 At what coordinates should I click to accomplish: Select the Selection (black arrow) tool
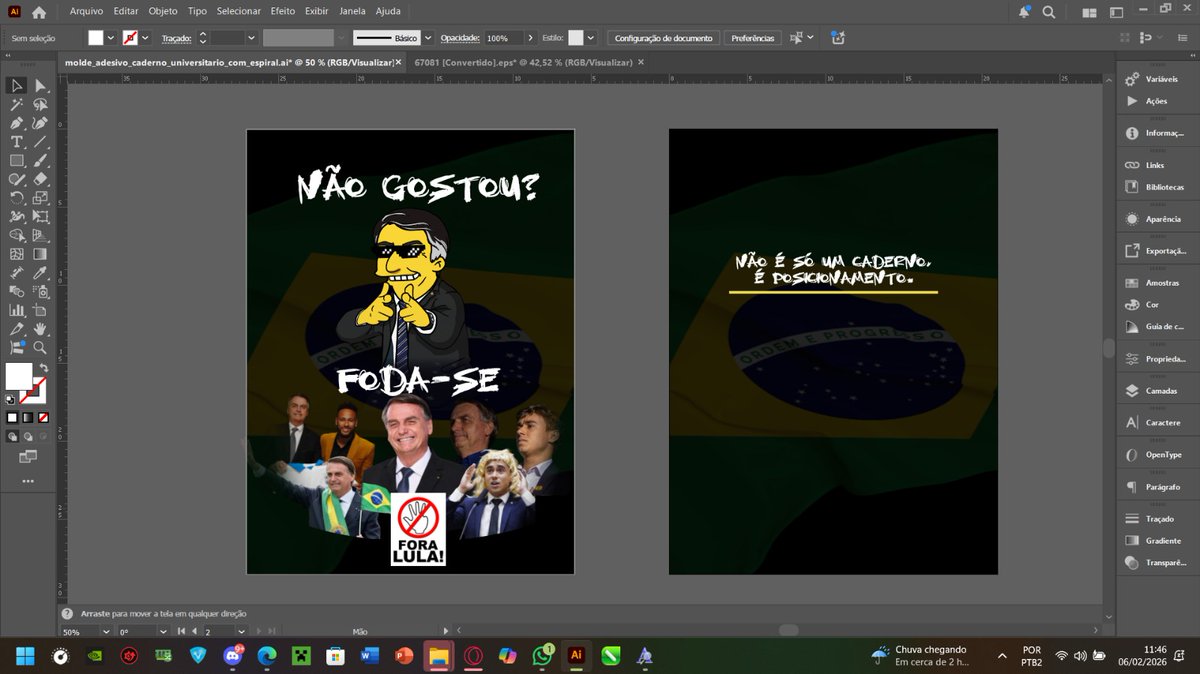(17, 86)
